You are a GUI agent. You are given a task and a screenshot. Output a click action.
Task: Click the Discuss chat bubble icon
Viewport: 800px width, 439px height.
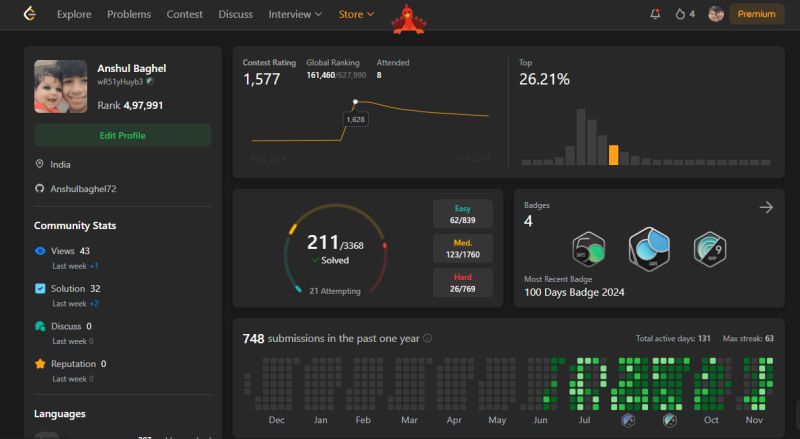point(40,326)
